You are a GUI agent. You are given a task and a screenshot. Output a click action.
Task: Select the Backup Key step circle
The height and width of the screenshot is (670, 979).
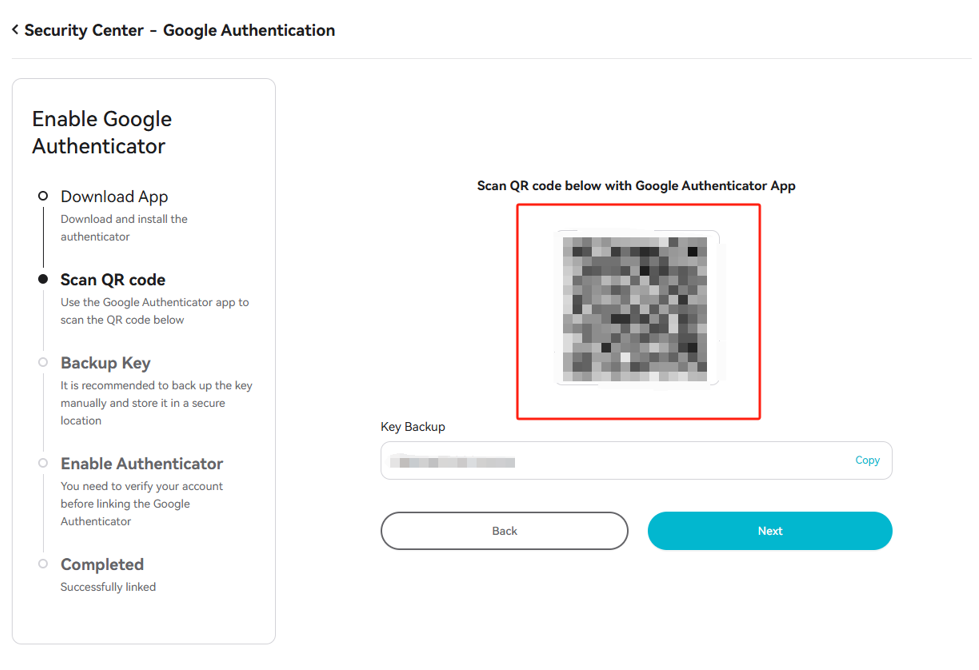(43, 362)
